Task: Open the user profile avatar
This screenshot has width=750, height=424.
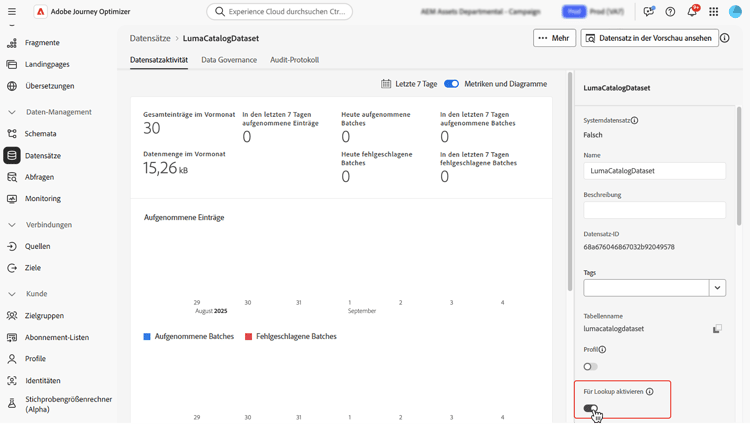Action: click(x=735, y=11)
